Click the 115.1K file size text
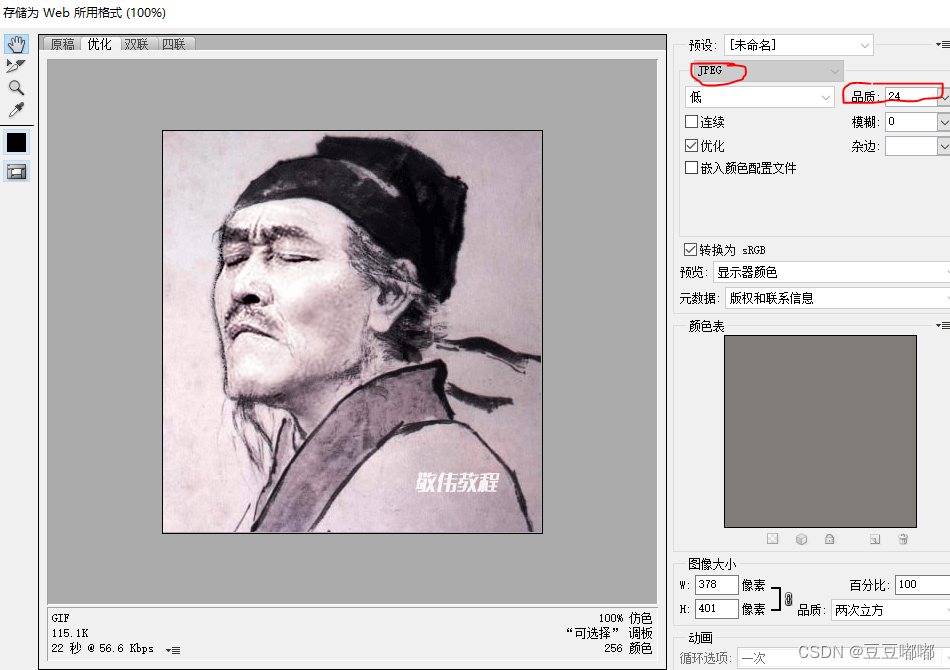Image resolution: width=950 pixels, height=670 pixels. click(70, 633)
